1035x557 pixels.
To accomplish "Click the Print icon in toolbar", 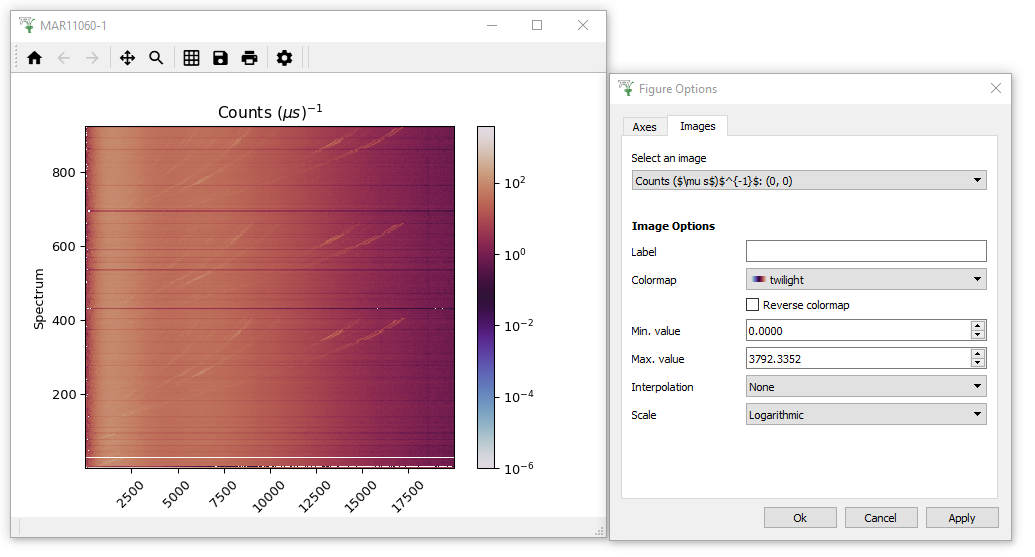I will [249, 58].
